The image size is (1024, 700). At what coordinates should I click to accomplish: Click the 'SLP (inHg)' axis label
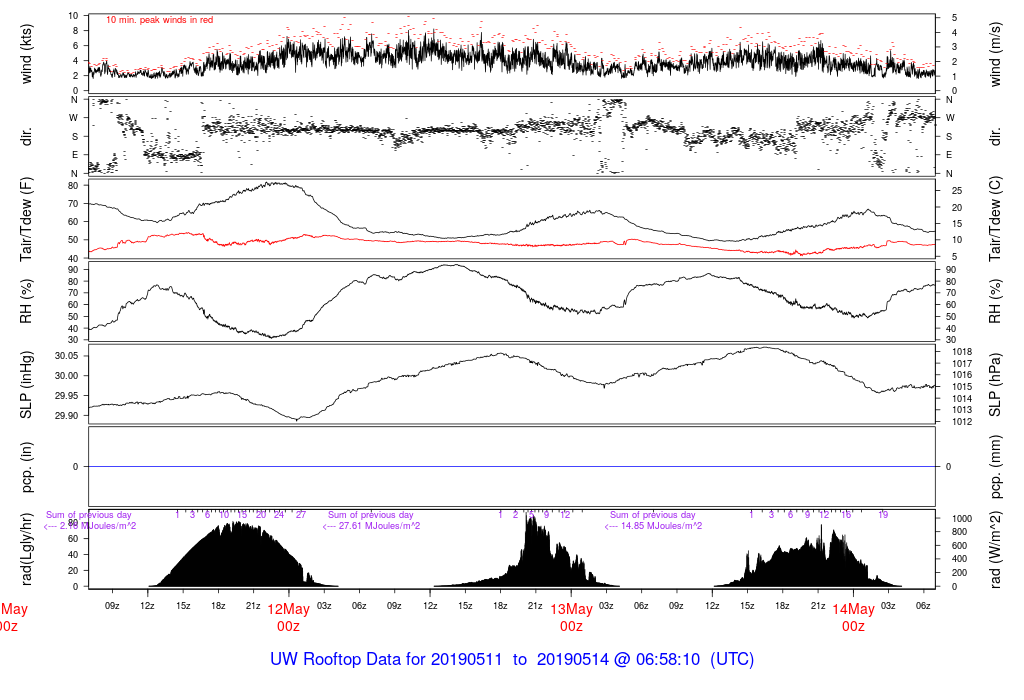point(26,385)
